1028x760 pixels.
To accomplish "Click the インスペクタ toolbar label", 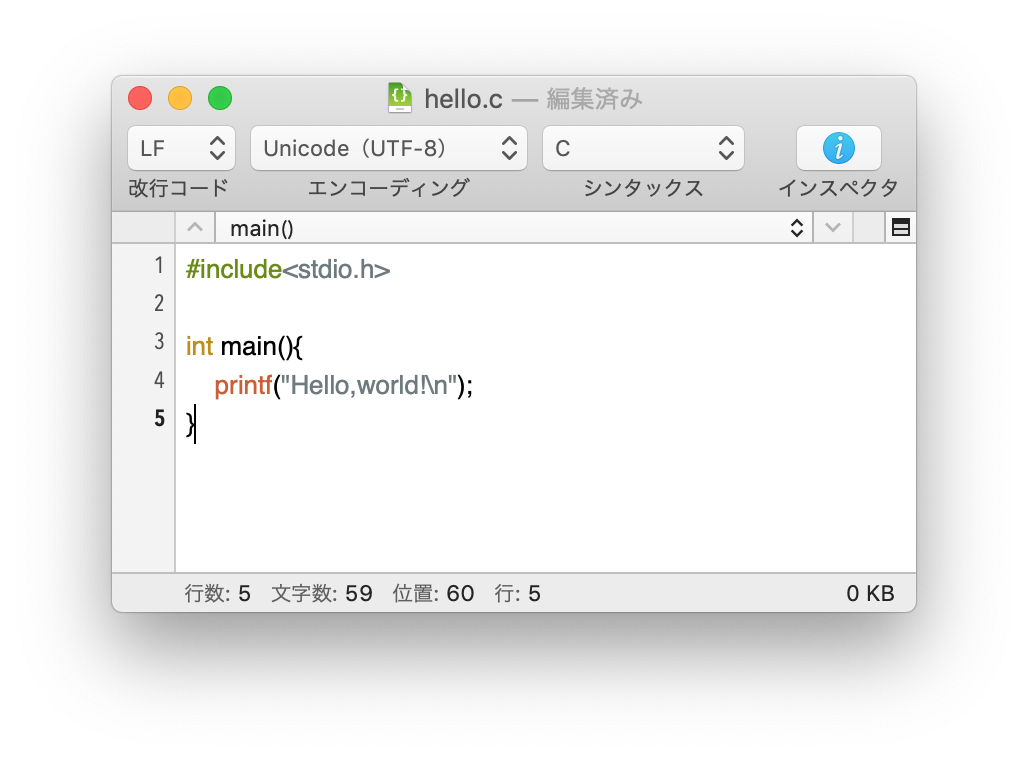I will coord(839,188).
